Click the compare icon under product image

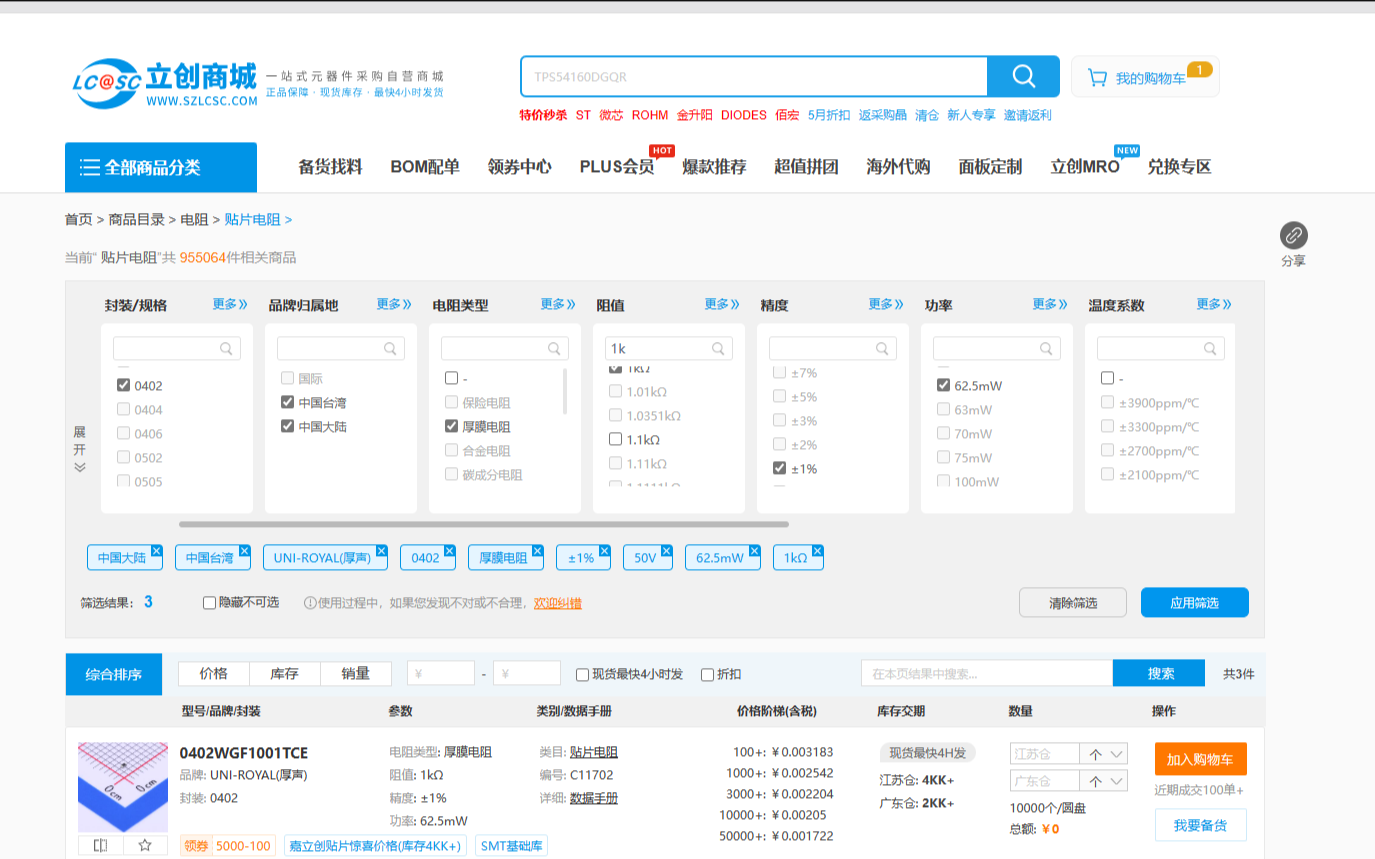tap(100, 845)
